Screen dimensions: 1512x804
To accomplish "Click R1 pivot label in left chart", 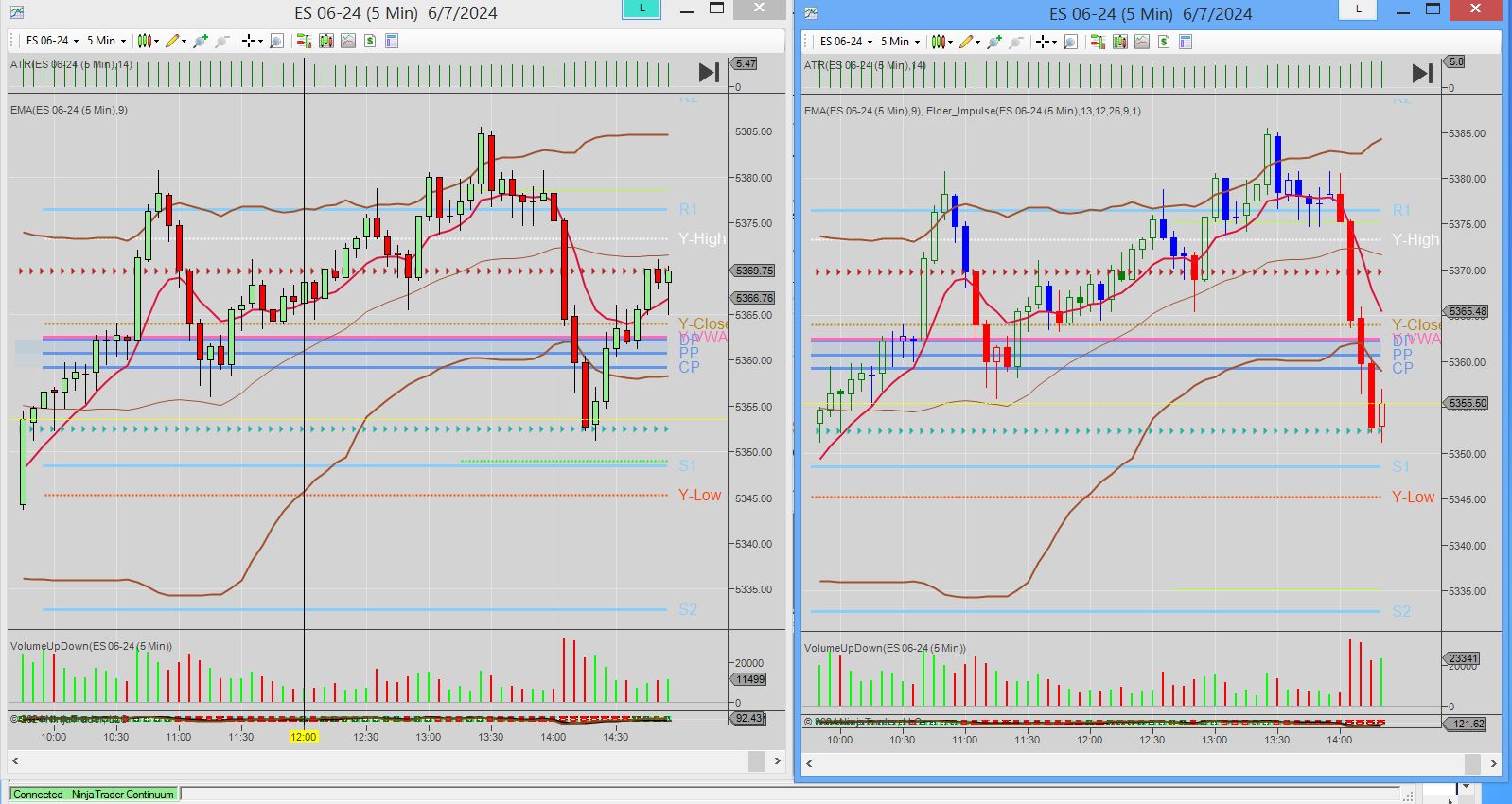I will click(688, 209).
